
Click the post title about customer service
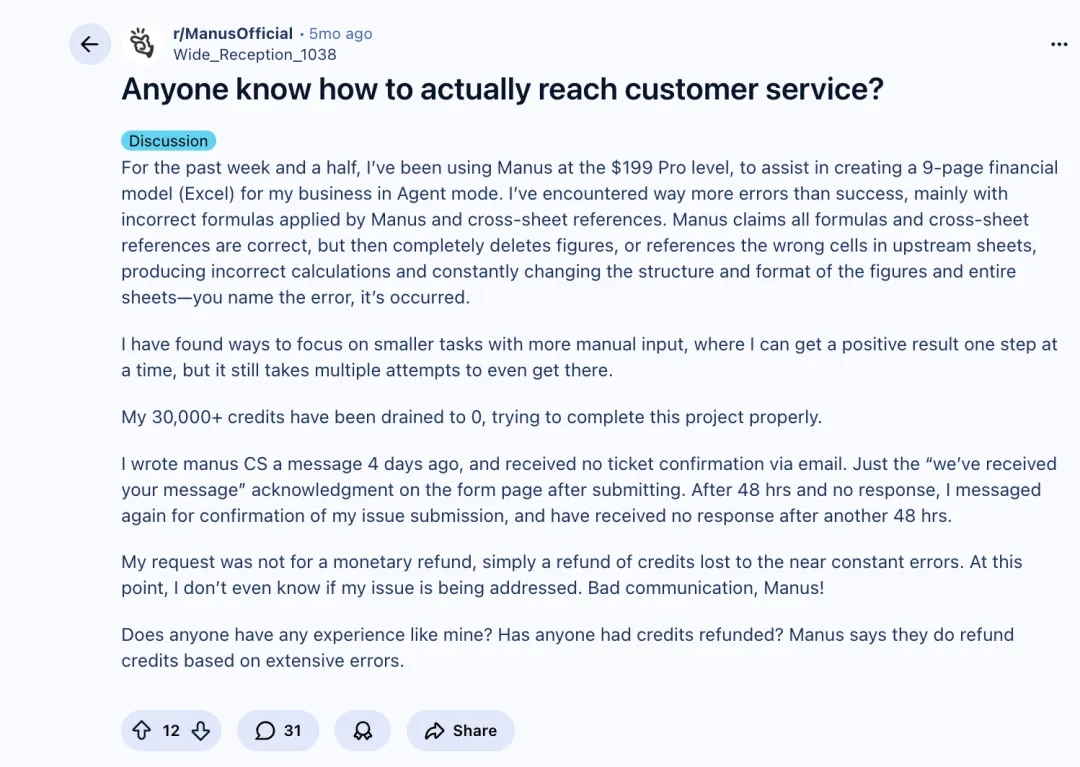click(502, 89)
